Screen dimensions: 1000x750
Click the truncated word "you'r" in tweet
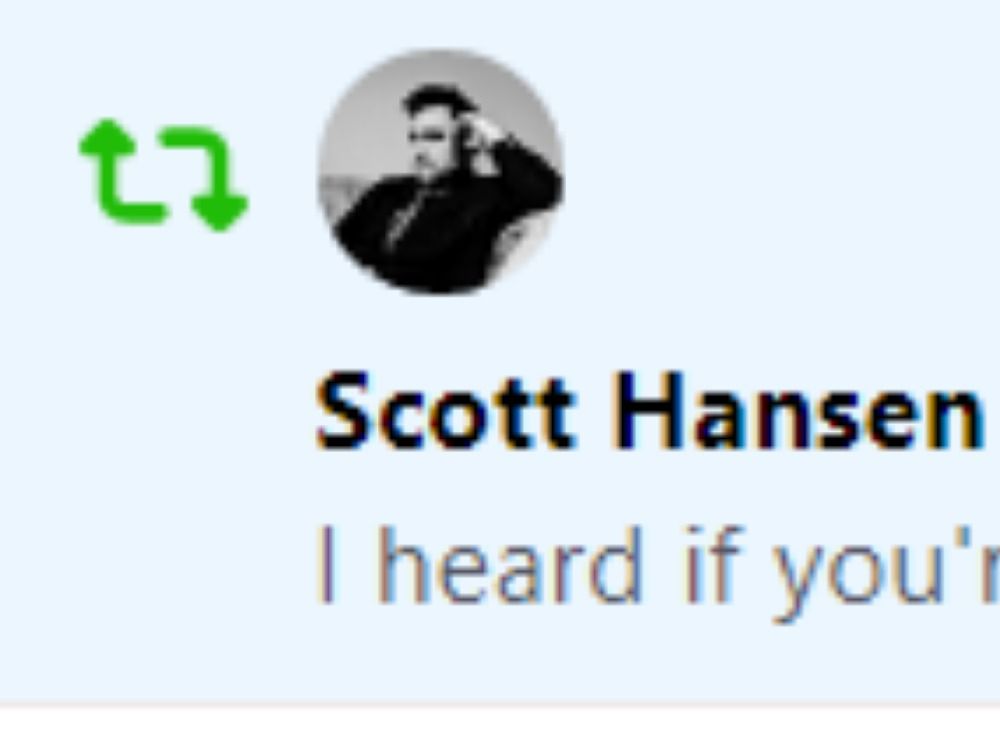tap(886, 571)
